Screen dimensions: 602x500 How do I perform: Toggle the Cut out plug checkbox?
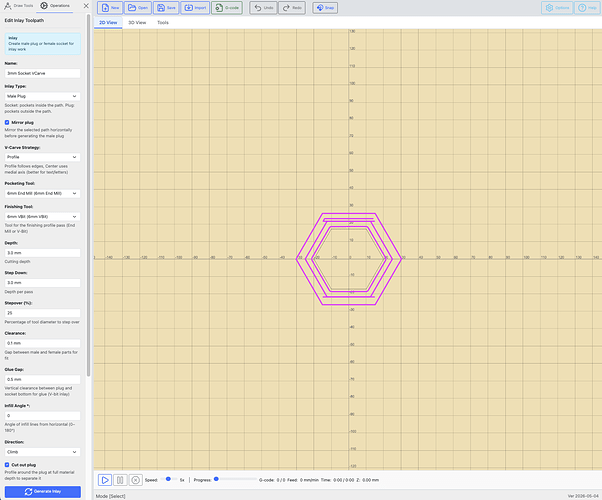point(7,465)
